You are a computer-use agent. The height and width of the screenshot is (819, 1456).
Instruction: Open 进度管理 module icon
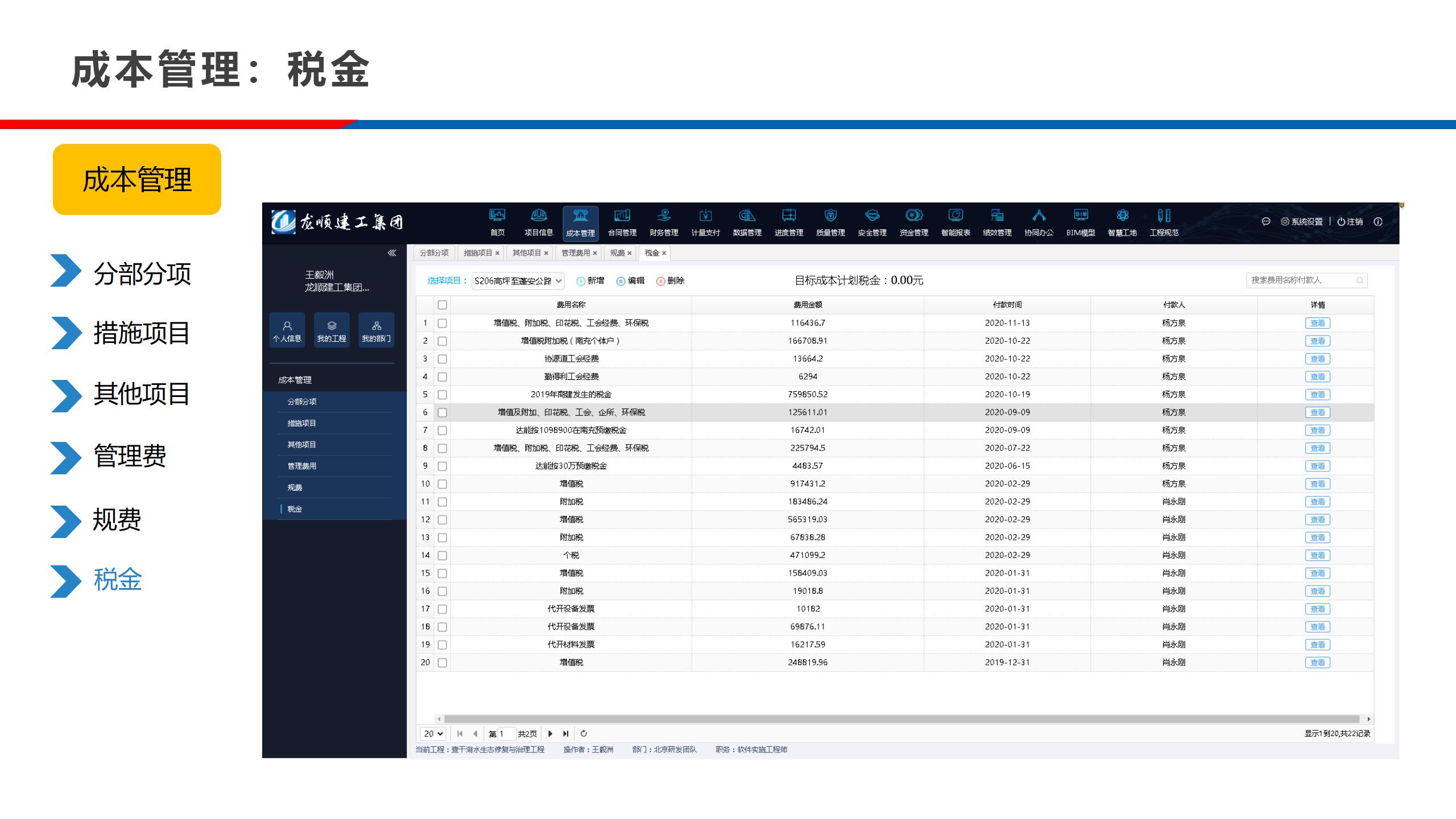[788, 222]
